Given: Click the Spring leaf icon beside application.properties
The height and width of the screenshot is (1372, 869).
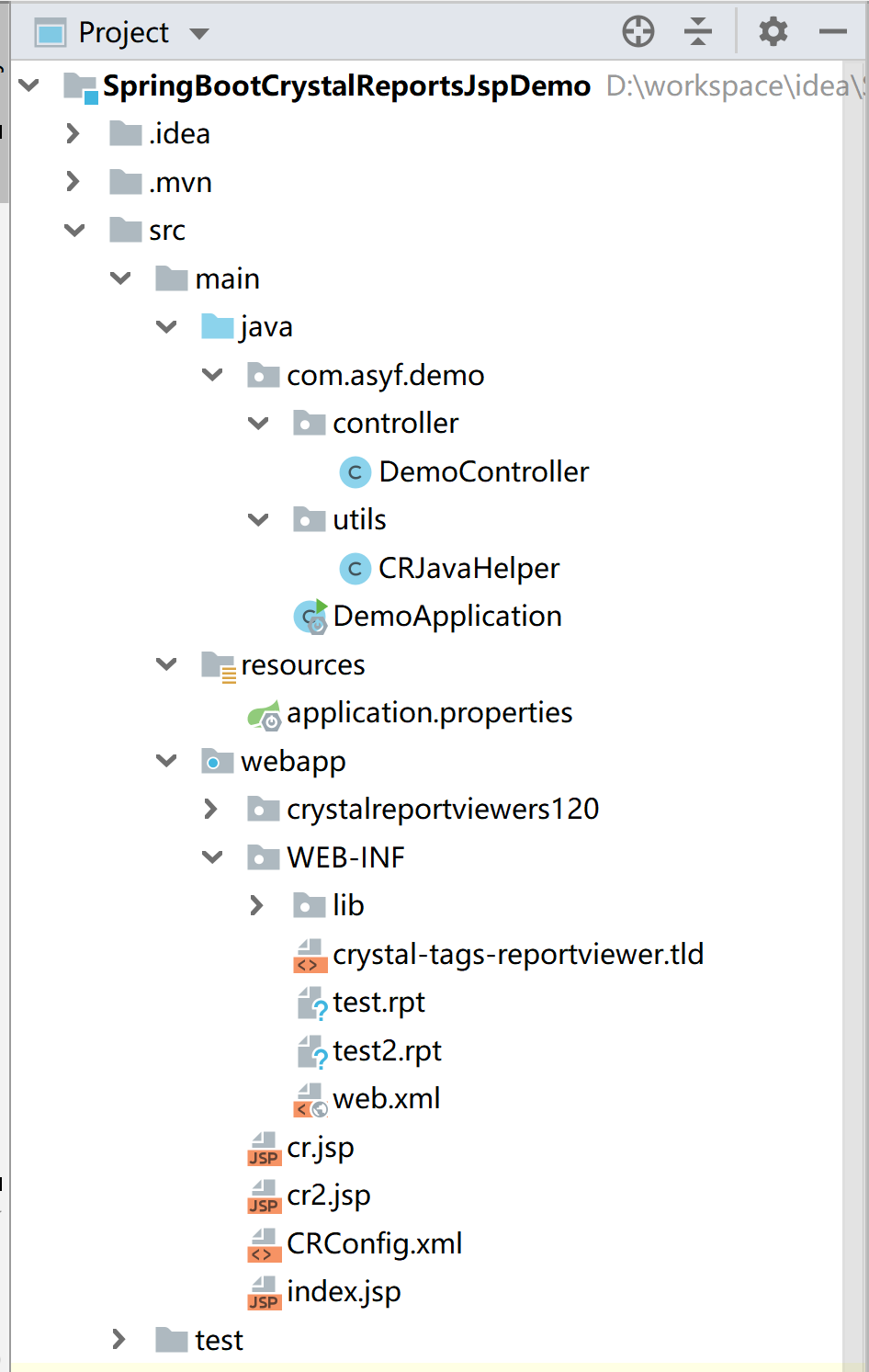Looking at the screenshot, I should [x=265, y=713].
